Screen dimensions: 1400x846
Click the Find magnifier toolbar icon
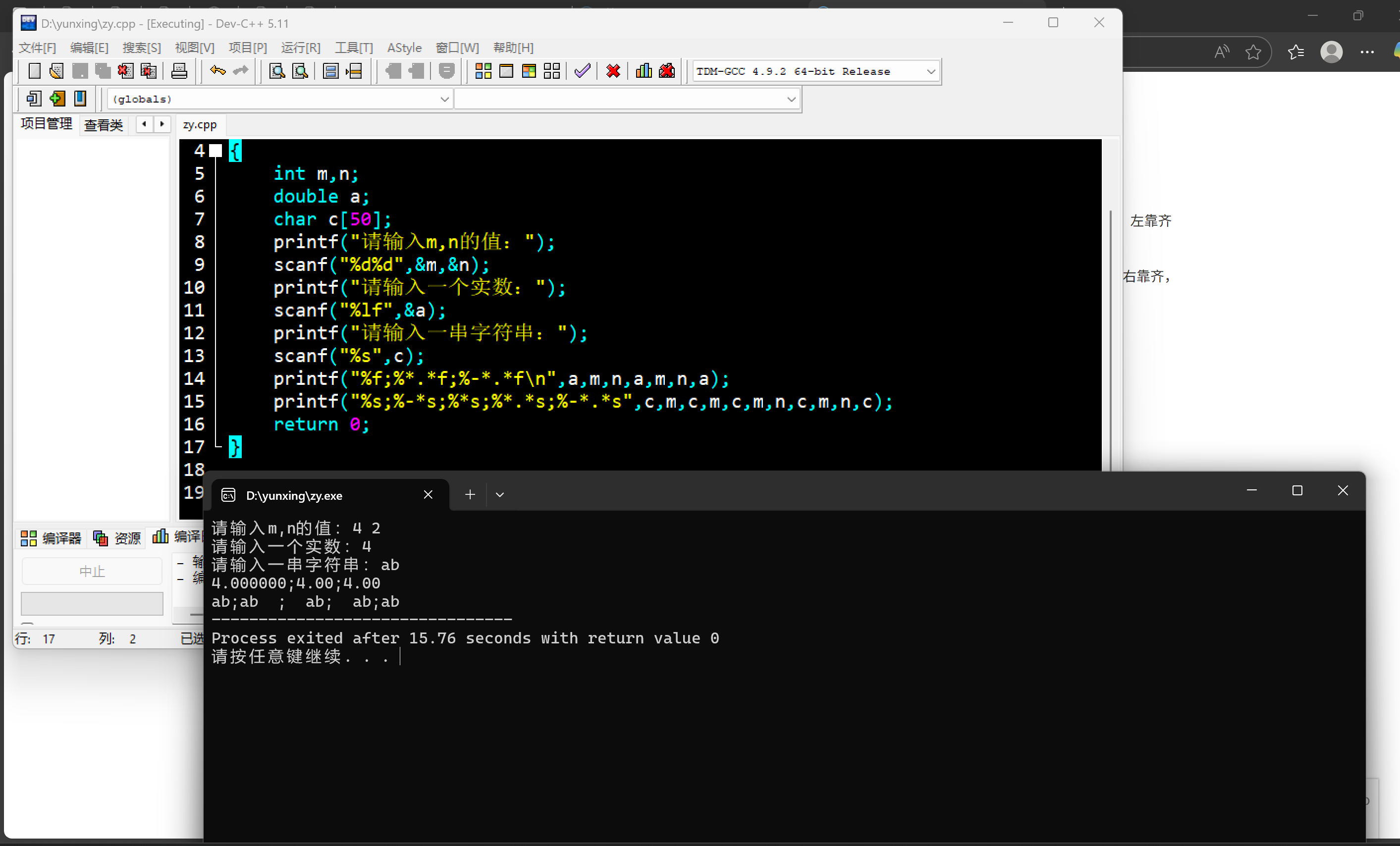coord(277,71)
